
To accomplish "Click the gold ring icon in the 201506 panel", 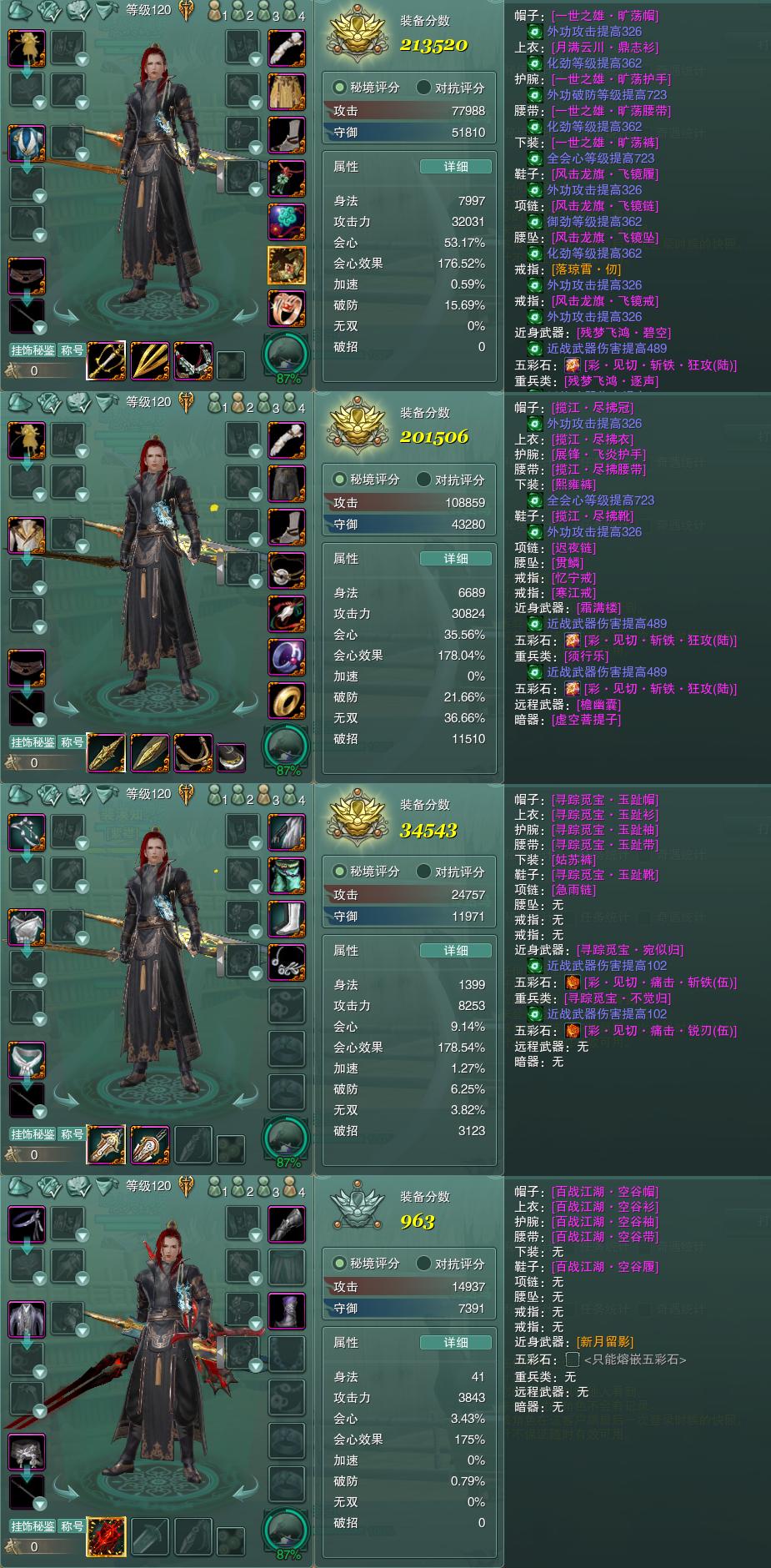I will [286, 701].
